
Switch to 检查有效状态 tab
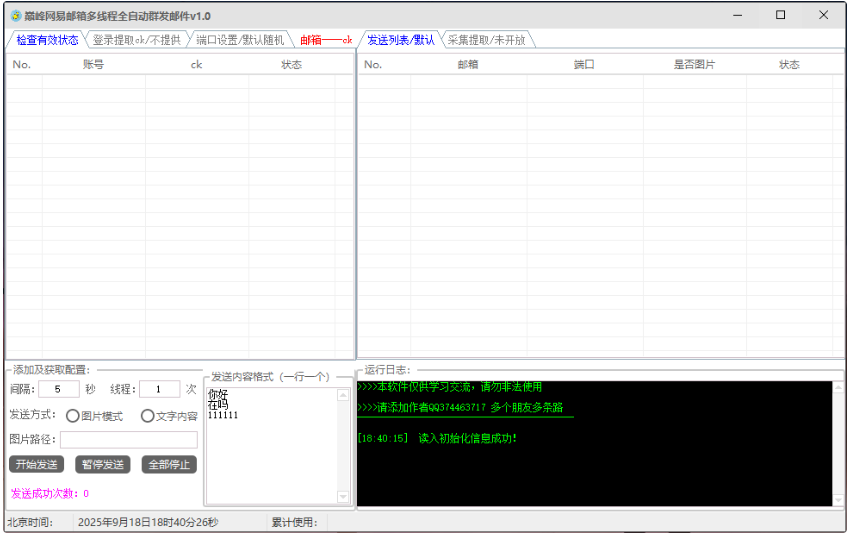tap(46, 40)
